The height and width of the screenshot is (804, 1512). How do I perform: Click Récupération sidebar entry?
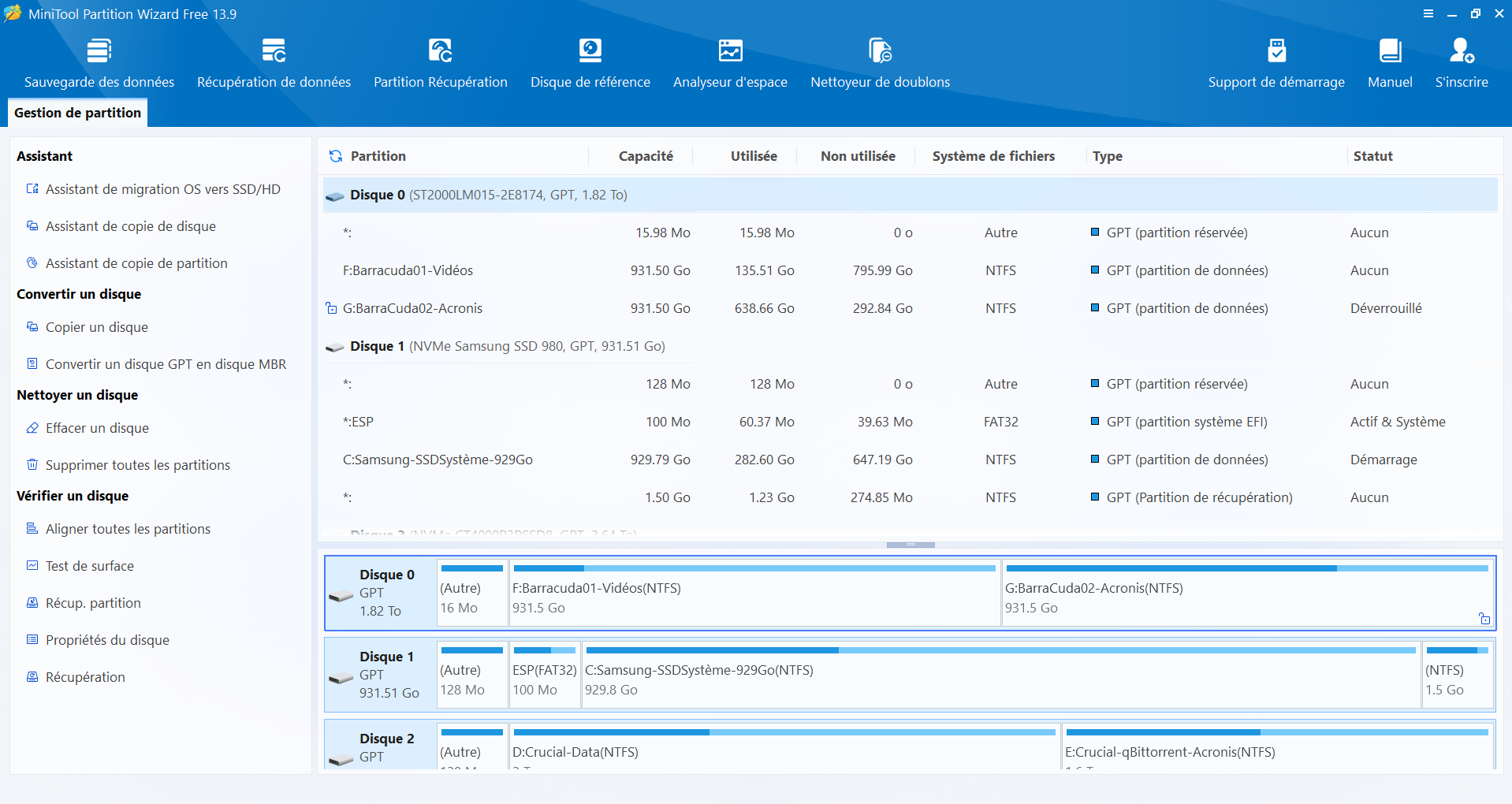(85, 677)
